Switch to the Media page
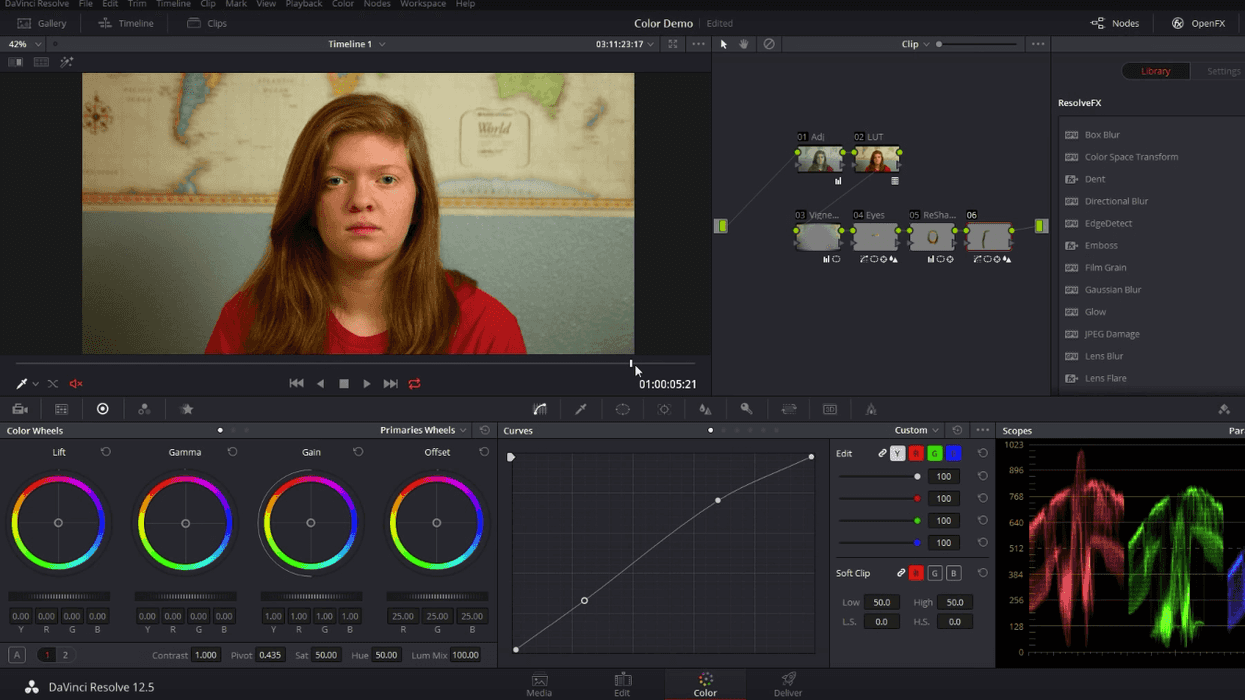This screenshot has height=700, width=1245. [x=539, y=685]
